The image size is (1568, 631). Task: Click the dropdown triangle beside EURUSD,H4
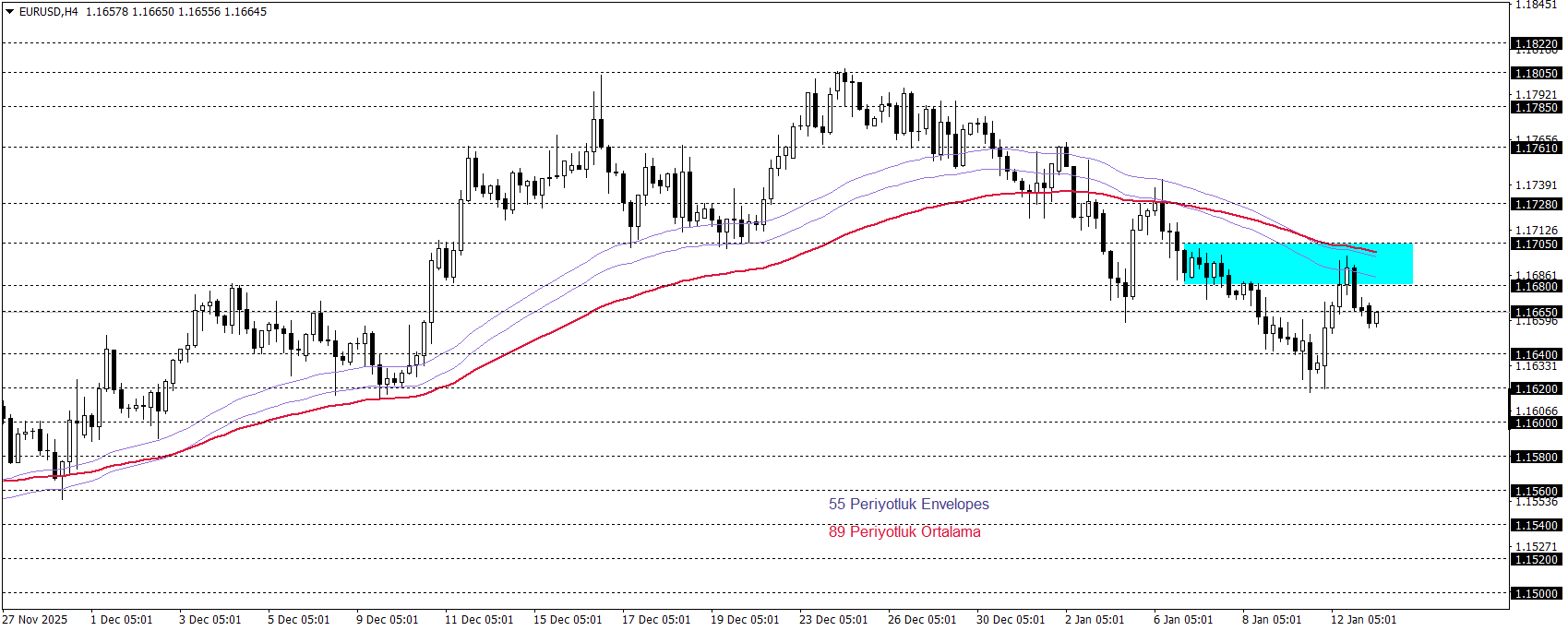(10, 12)
